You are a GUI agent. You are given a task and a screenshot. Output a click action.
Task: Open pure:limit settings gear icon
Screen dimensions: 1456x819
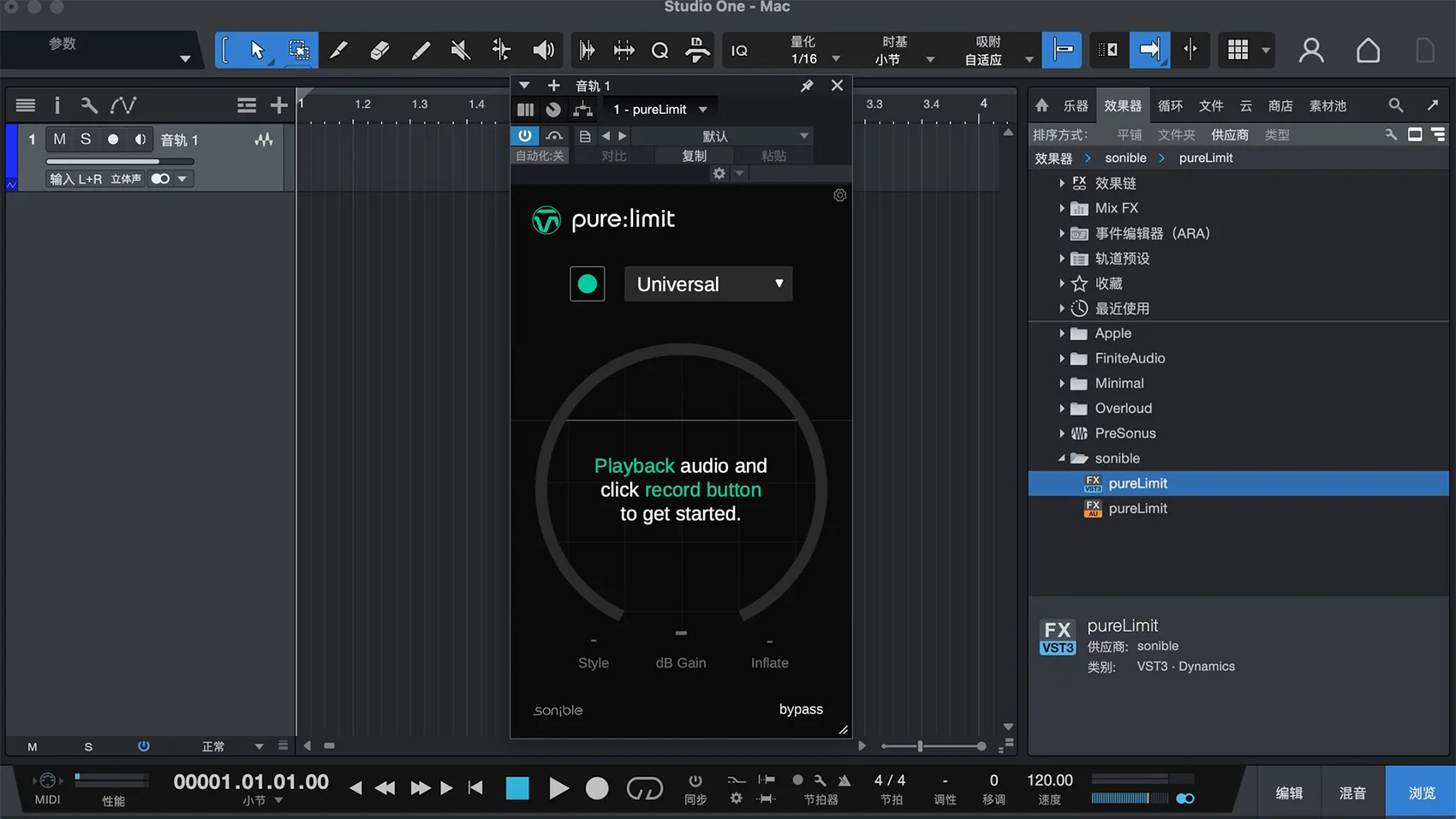840,195
